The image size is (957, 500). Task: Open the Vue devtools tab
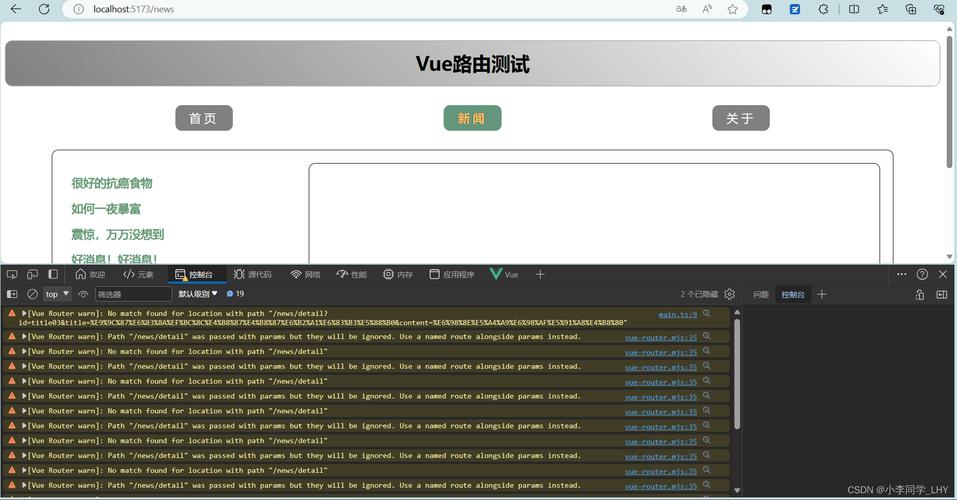tap(504, 274)
